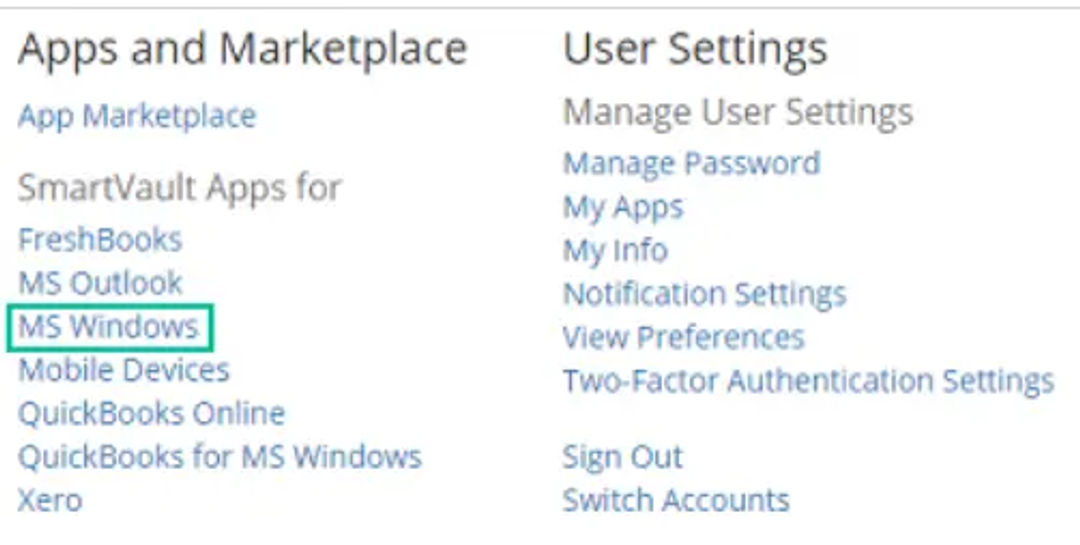Go to Mobile Devices apps
The image size is (1080, 545).
tap(124, 370)
